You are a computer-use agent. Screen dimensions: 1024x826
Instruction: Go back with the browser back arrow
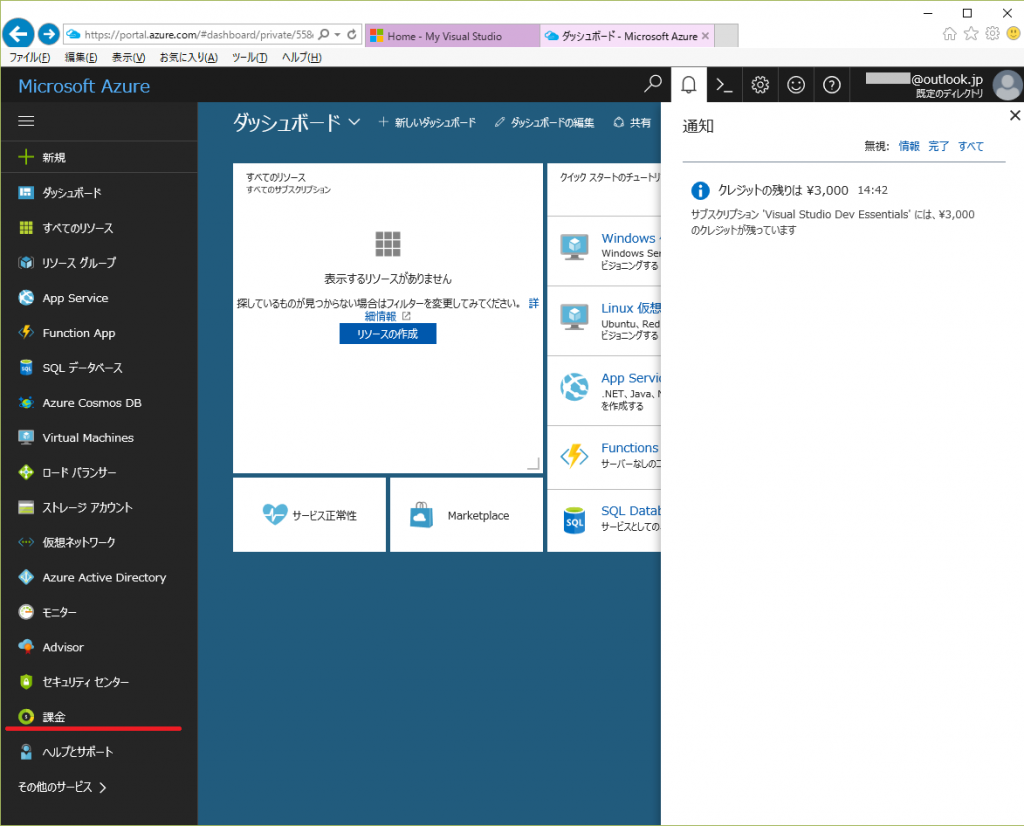tap(18, 34)
